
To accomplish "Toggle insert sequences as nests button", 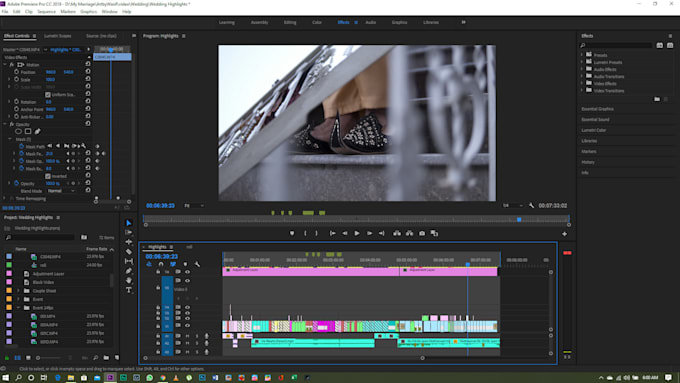I will [x=149, y=264].
